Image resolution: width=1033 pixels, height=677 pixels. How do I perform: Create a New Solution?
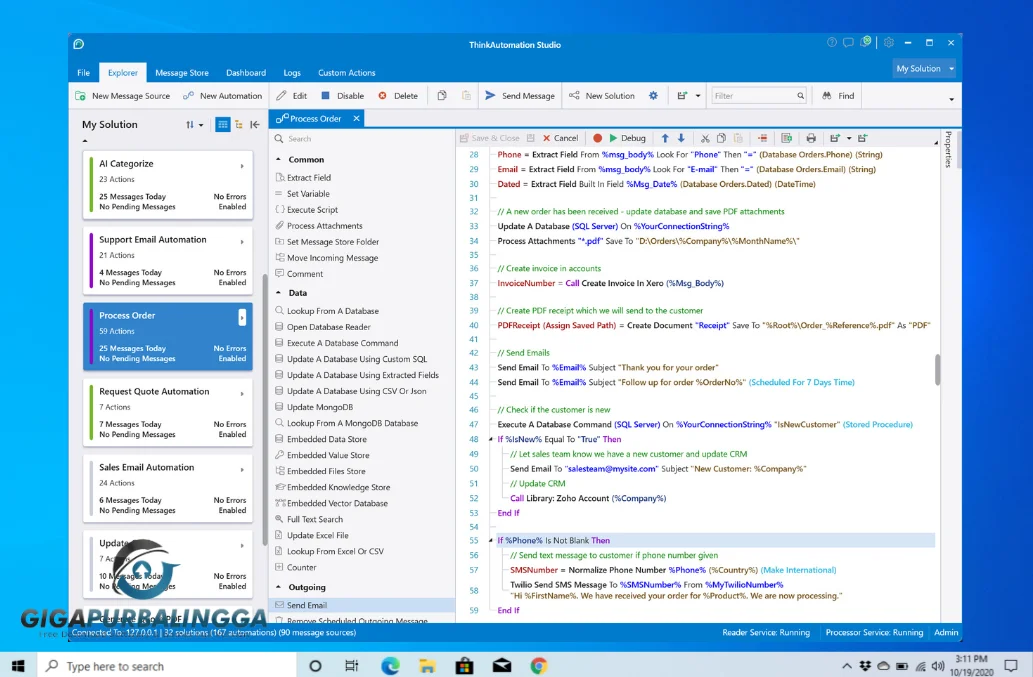(601, 95)
